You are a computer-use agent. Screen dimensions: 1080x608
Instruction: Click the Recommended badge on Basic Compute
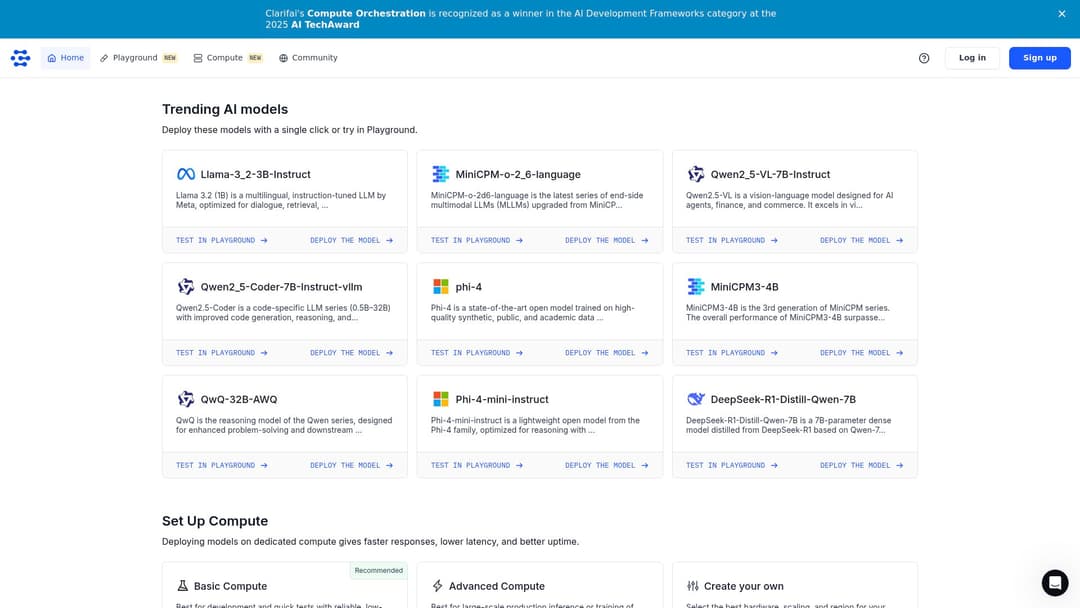click(x=378, y=570)
